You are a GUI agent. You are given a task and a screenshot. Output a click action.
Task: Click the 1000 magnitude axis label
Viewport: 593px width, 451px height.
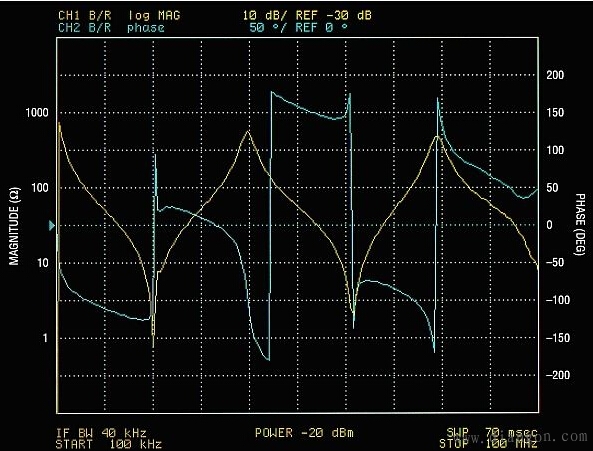(37, 113)
